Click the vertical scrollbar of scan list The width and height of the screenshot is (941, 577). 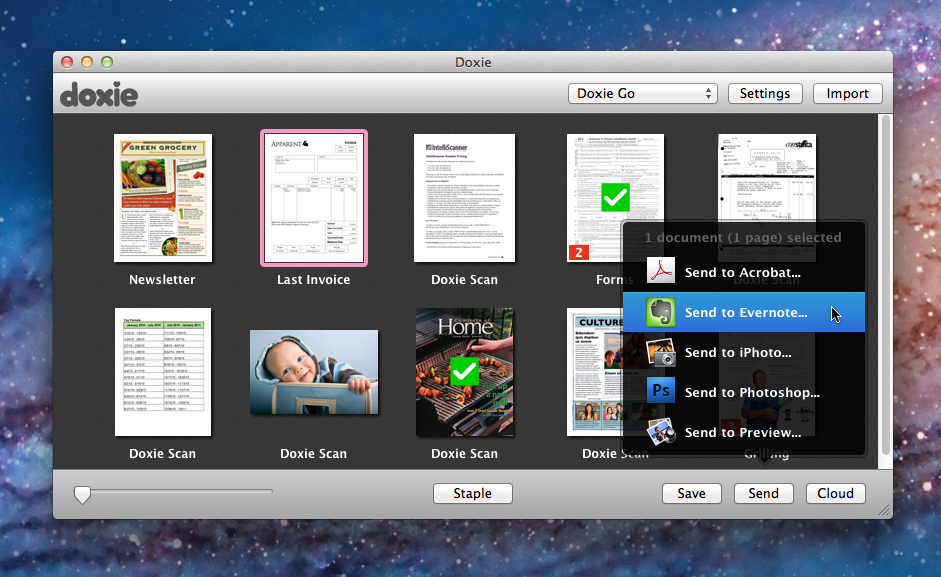pos(884,290)
